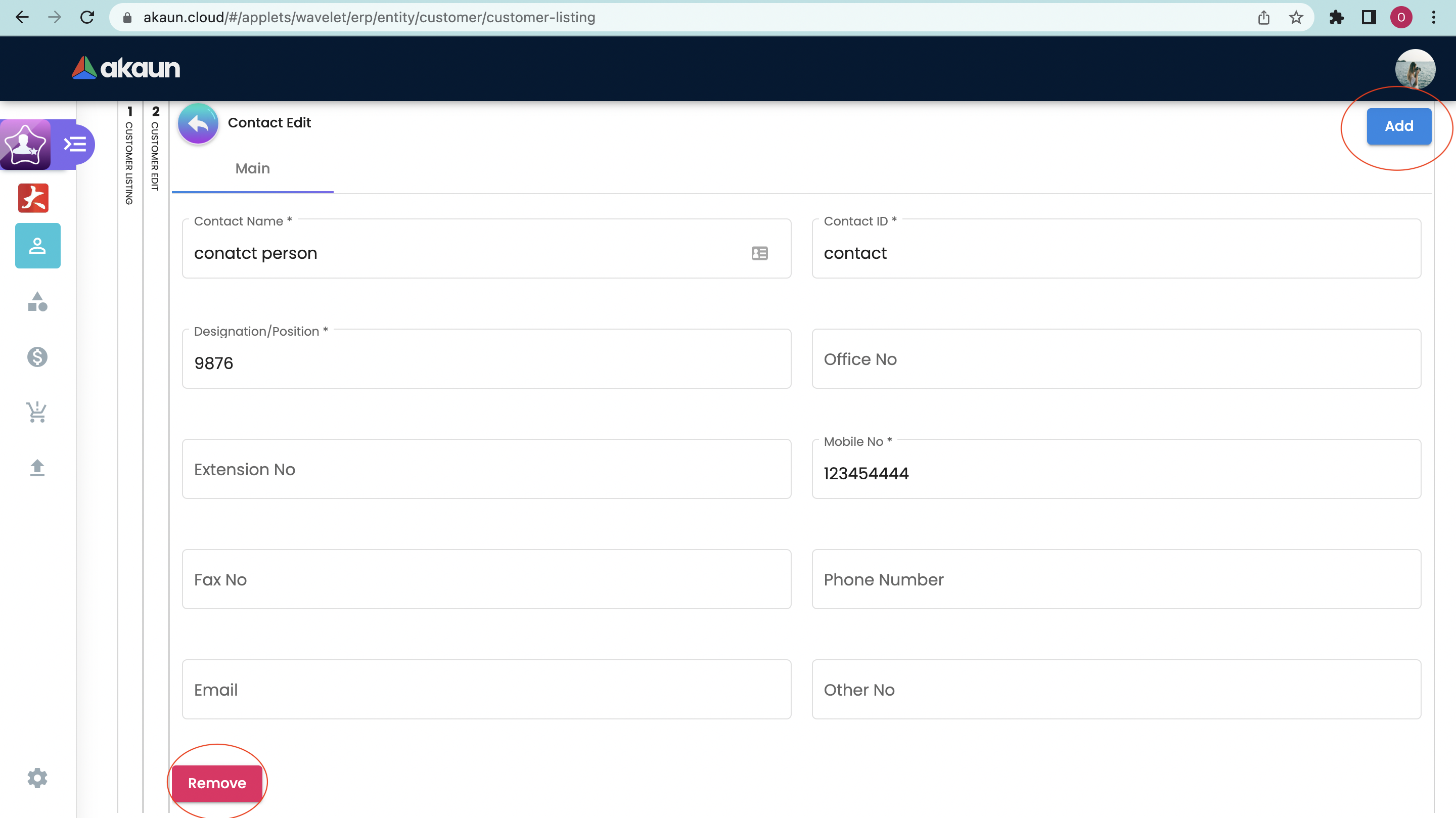Click the shopping cart sidebar icon
Viewport: 1456px width, 818px height.
click(x=37, y=412)
